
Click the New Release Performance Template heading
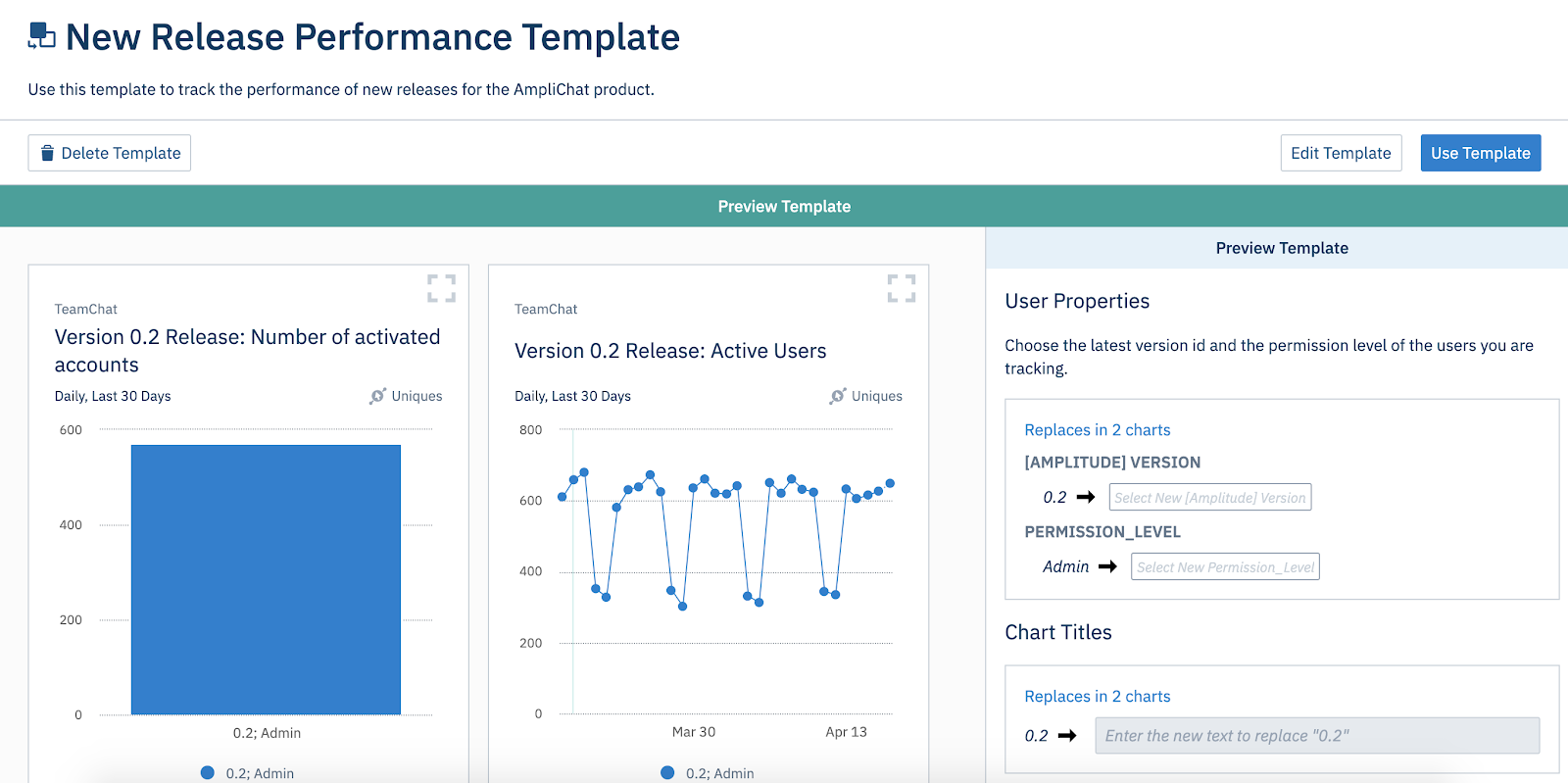(x=372, y=37)
